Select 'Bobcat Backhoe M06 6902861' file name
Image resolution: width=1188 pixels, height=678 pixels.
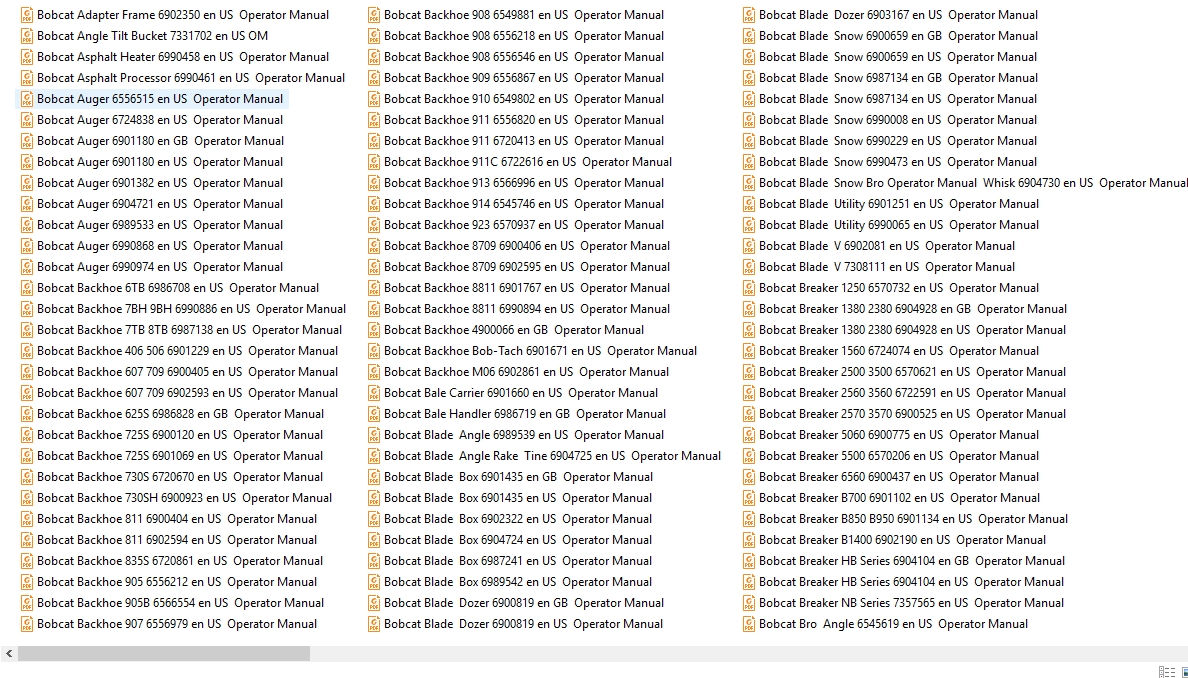click(x=527, y=372)
